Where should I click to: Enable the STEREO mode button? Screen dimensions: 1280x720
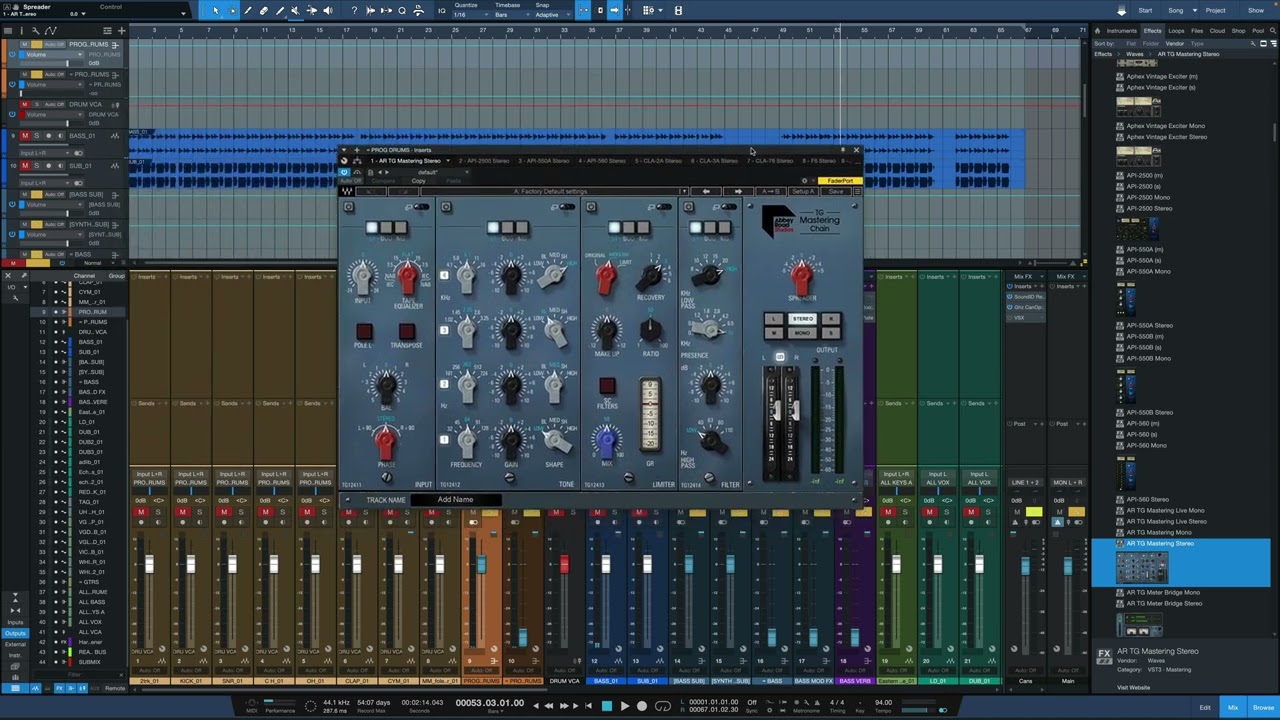802,319
